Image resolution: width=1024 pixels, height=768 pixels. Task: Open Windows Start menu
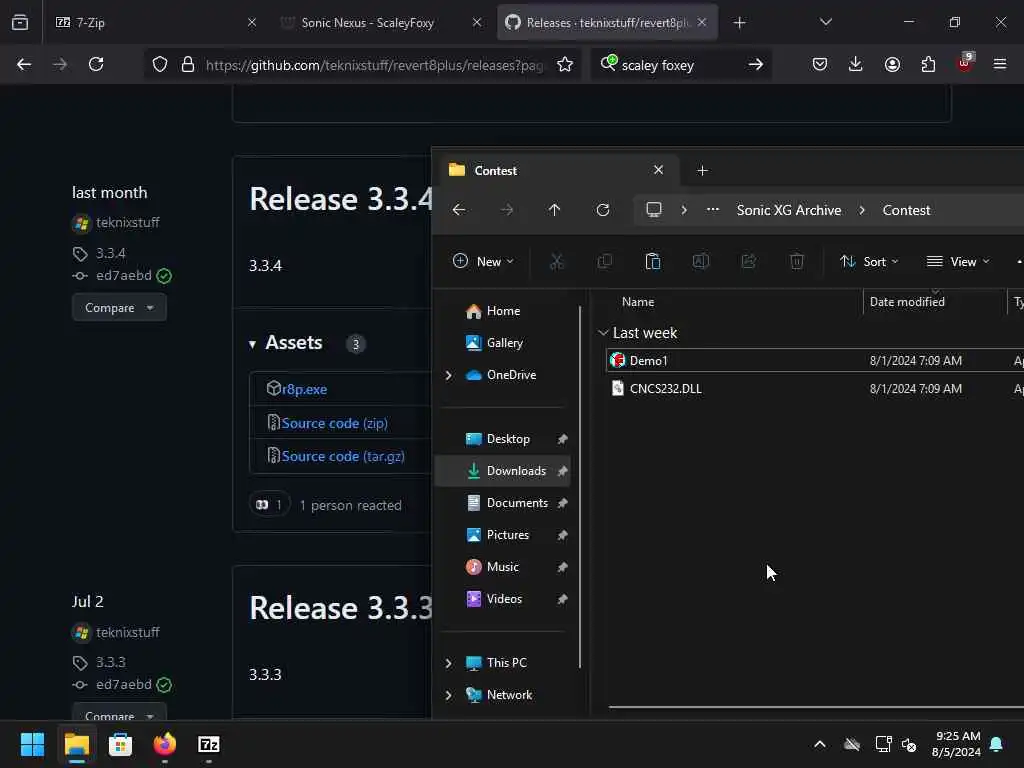(x=32, y=744)
